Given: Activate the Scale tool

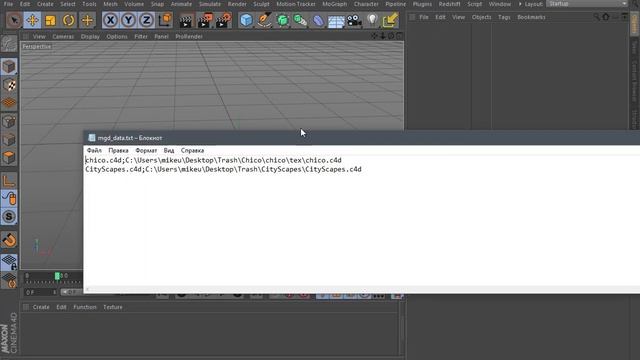Looking at the screenshot, I should click(50, 20).
